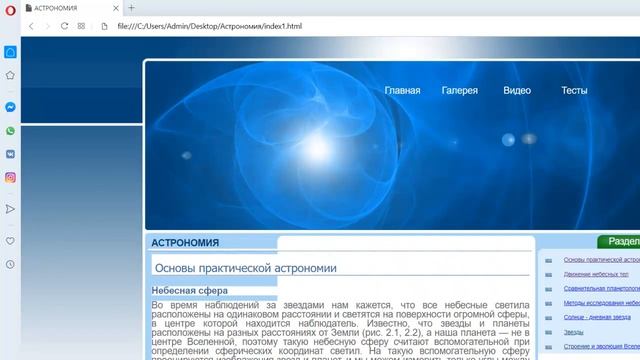Click the Небесная сфера subheading
This screenshot has height=360, width=640.
[190, 291]
